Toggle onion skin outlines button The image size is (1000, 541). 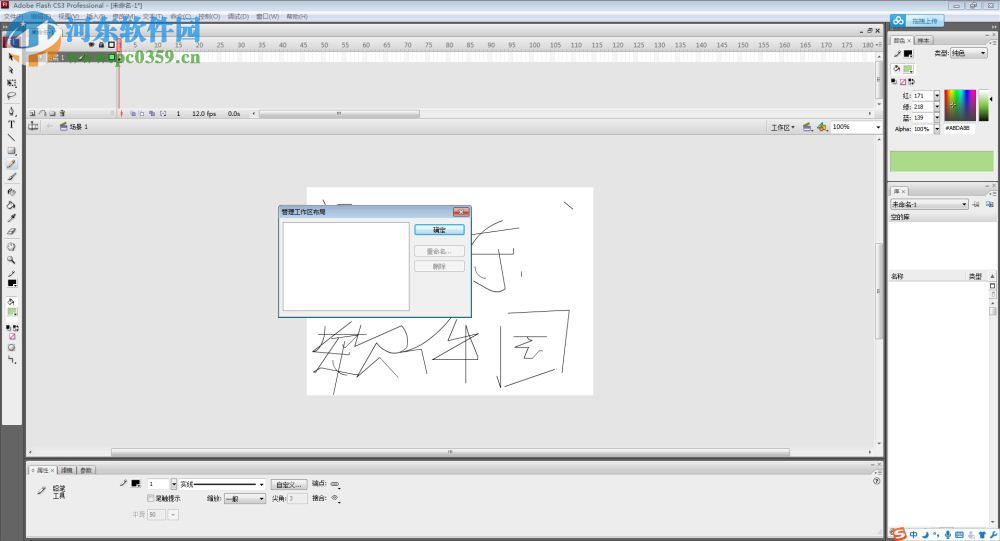(142, 114)
